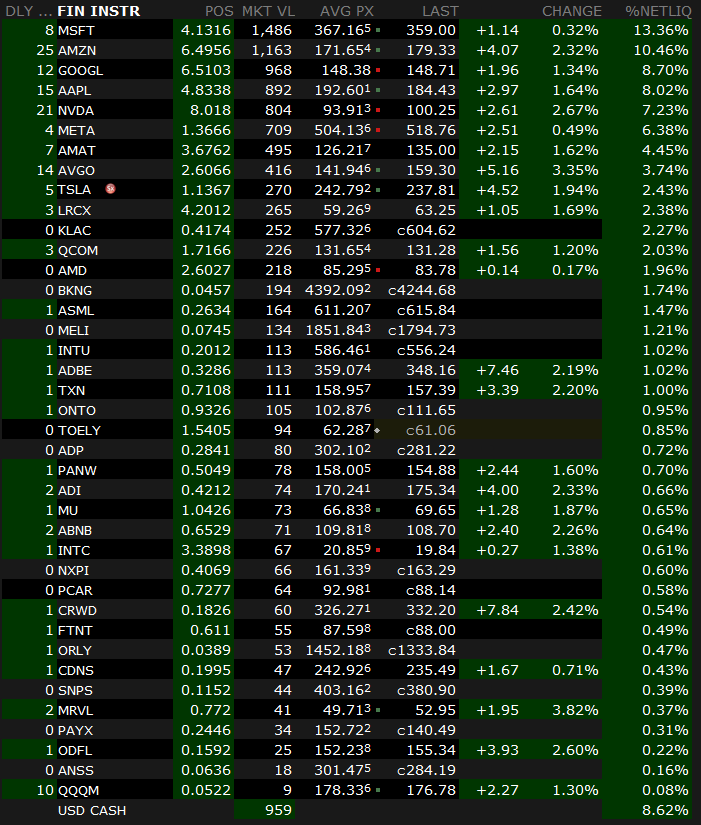Select the ADBE ticker

[75, 370]
